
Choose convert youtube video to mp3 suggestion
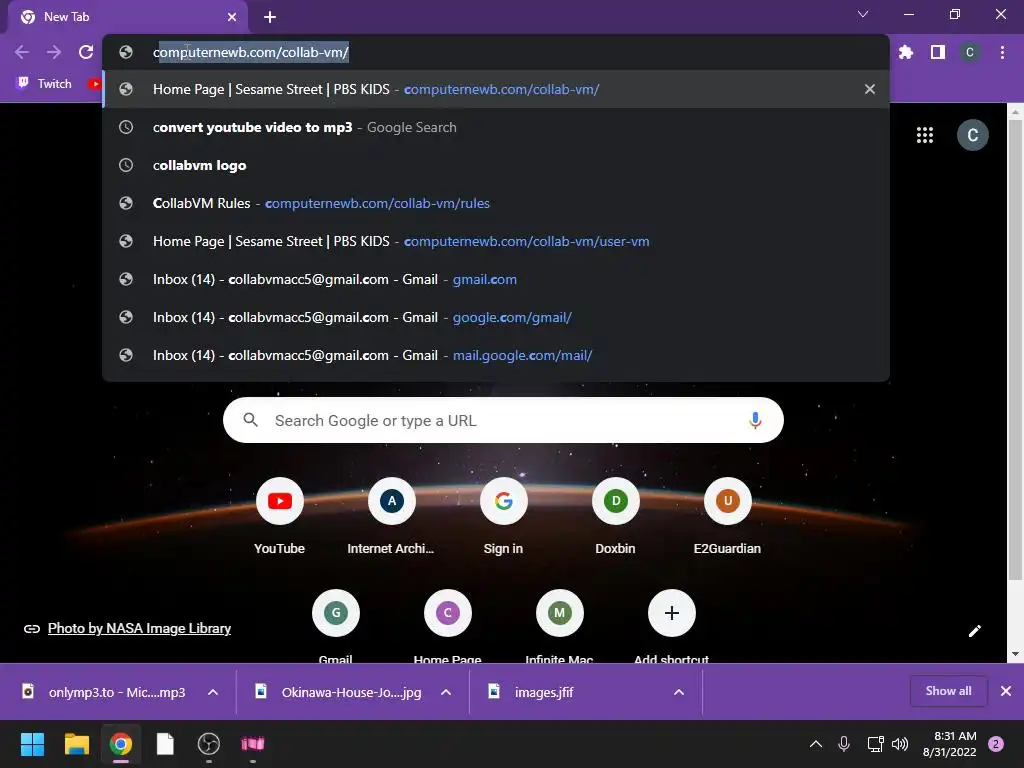496,127
